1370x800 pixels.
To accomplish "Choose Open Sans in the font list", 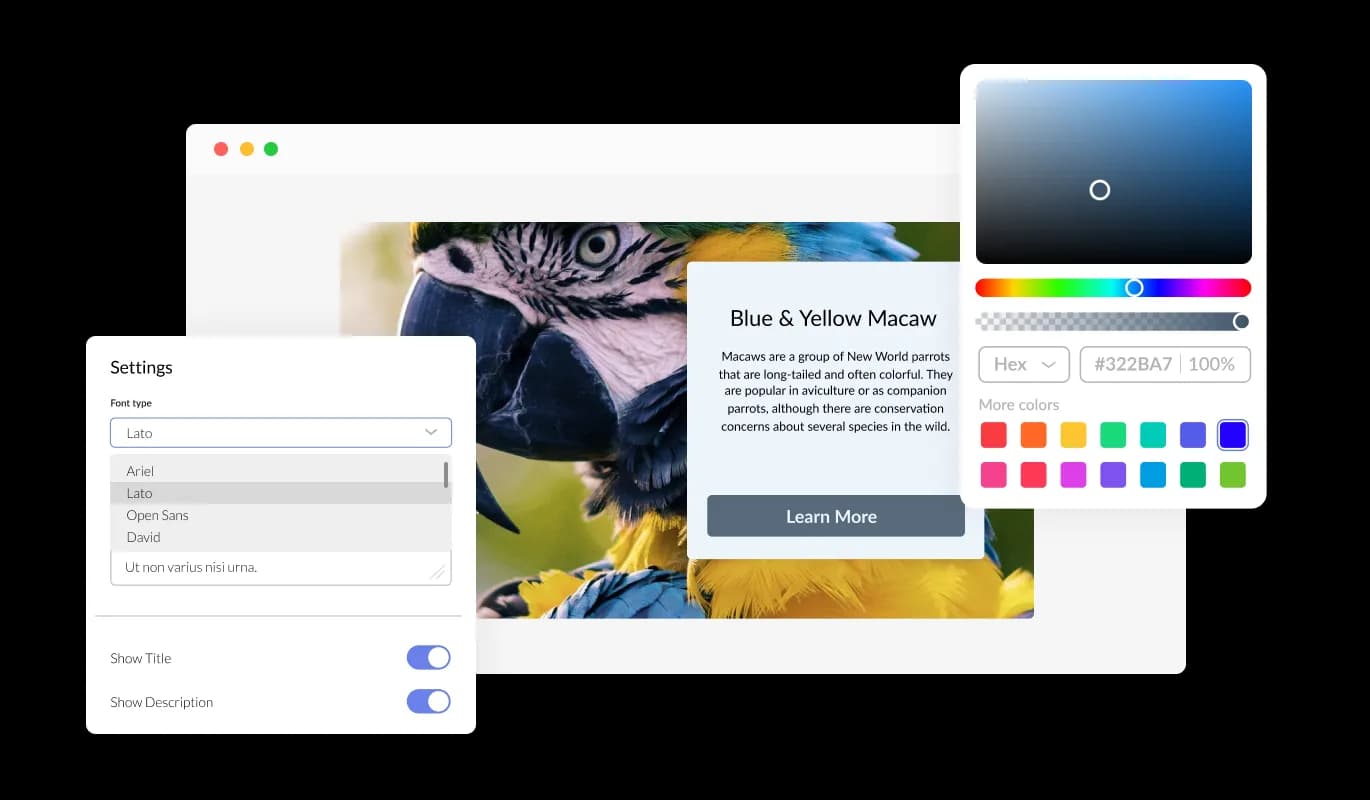I will click(157, 515).
